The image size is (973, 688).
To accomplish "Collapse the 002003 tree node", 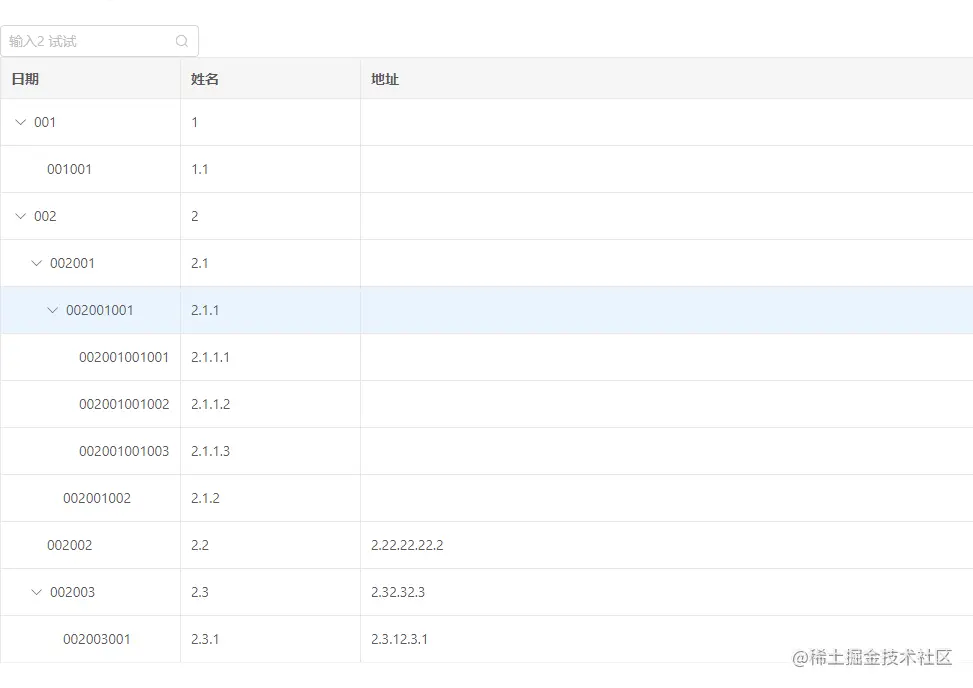I will click(35, 592).
